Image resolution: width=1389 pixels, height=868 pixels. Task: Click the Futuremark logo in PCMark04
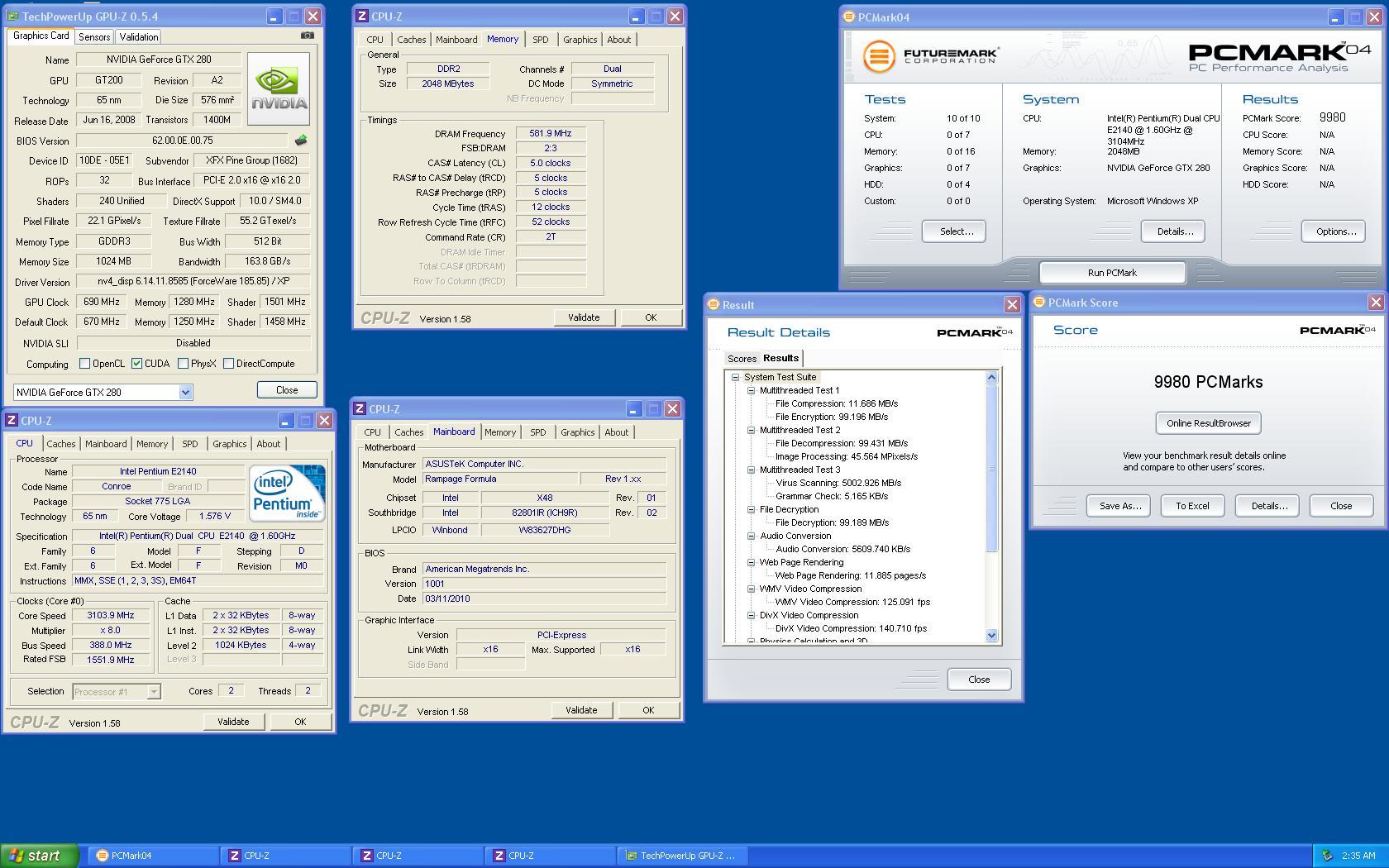click(x=930, y=56)
